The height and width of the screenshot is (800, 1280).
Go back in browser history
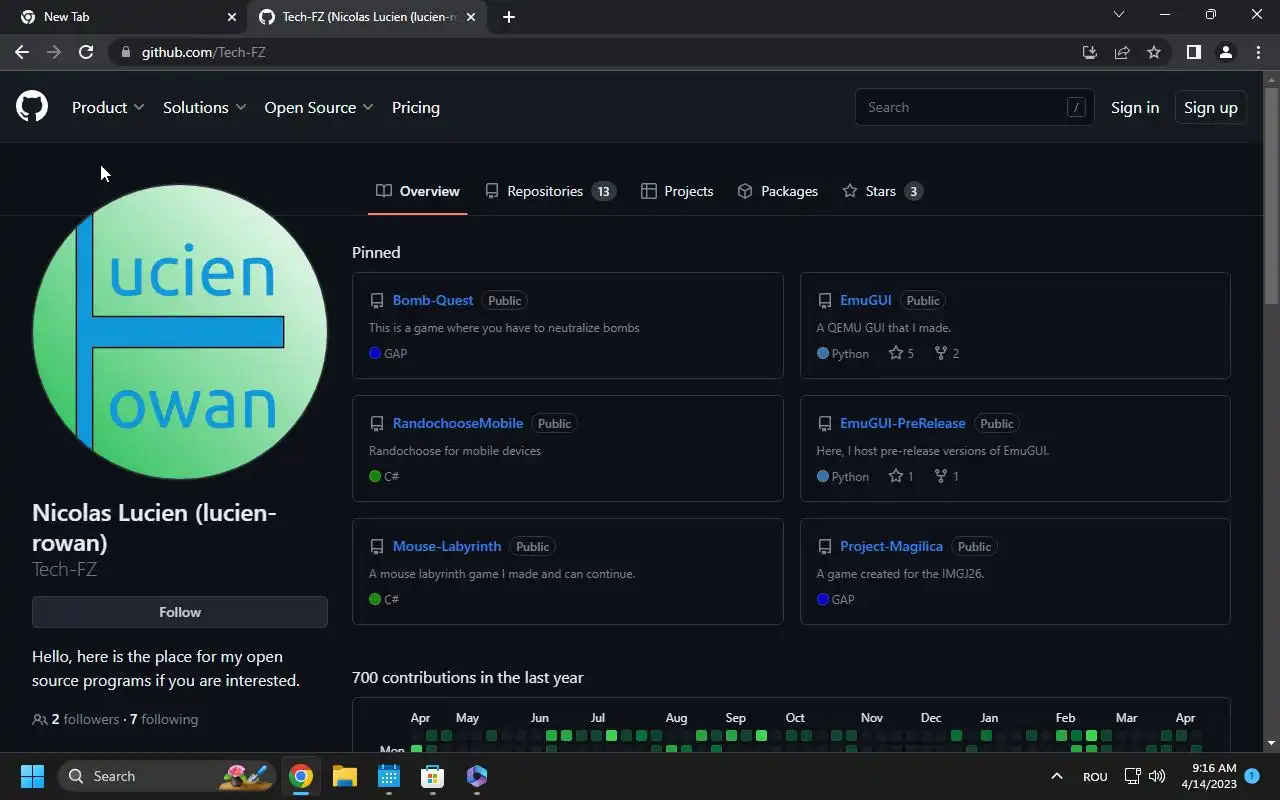tap(22, 52)
